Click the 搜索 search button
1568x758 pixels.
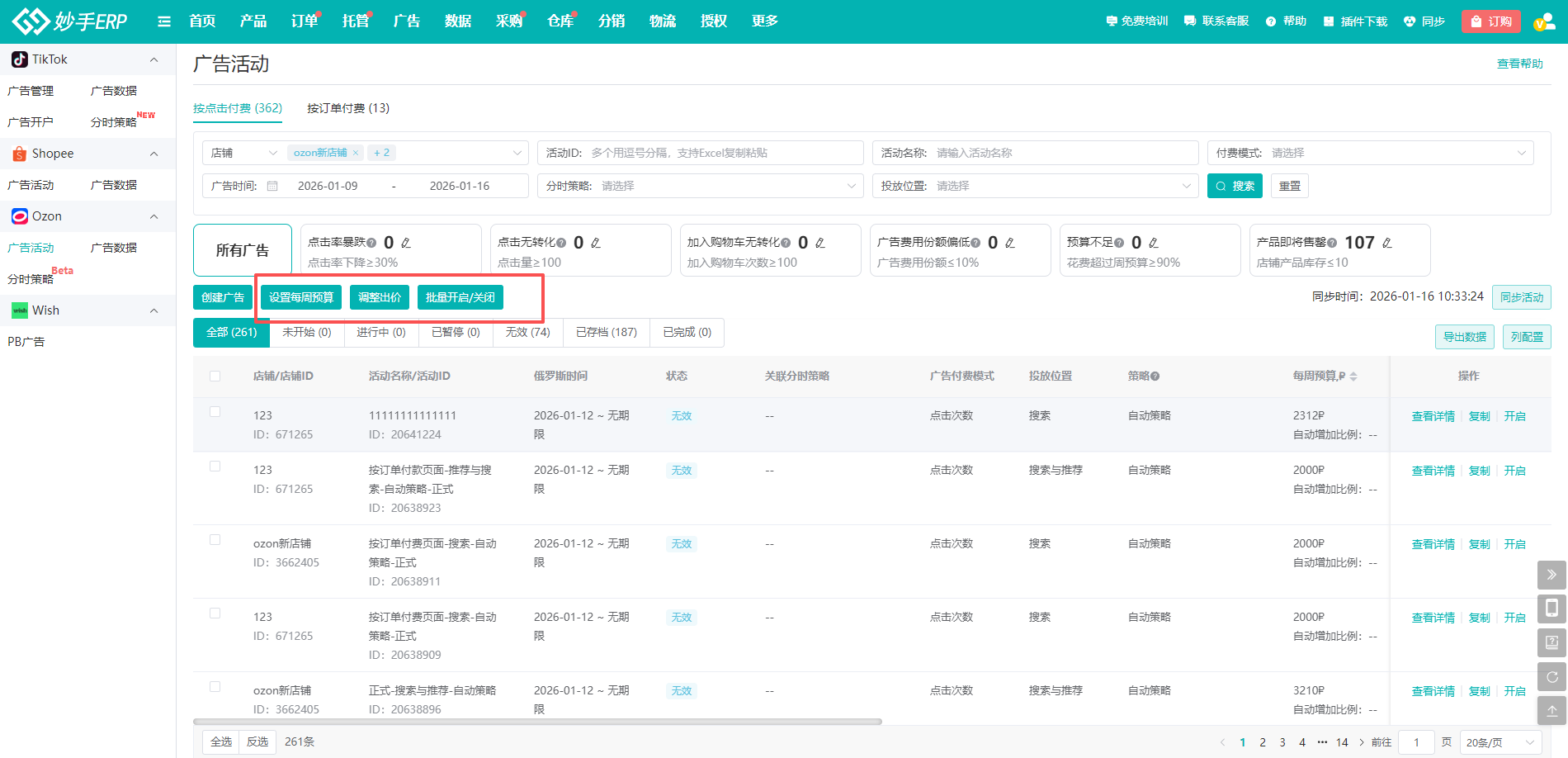pos(1235,186)
